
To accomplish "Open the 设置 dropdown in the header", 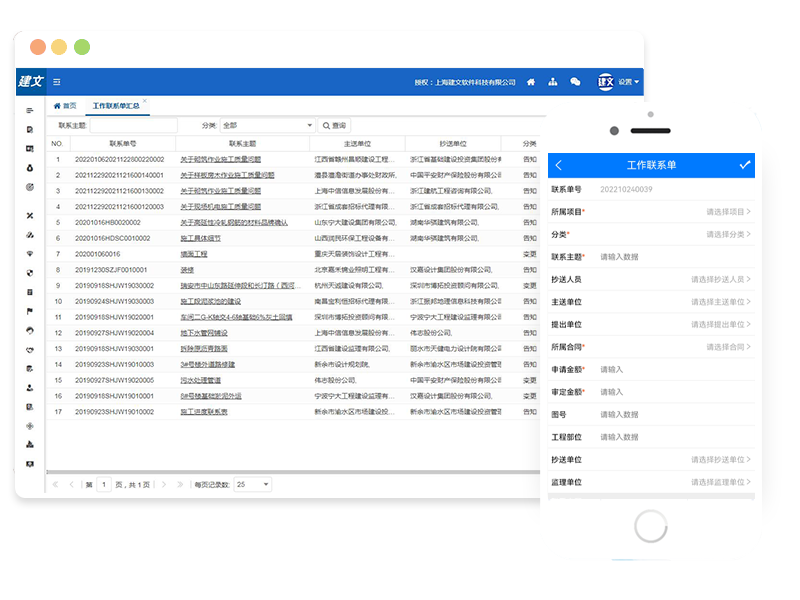I will tap(629, 82).
